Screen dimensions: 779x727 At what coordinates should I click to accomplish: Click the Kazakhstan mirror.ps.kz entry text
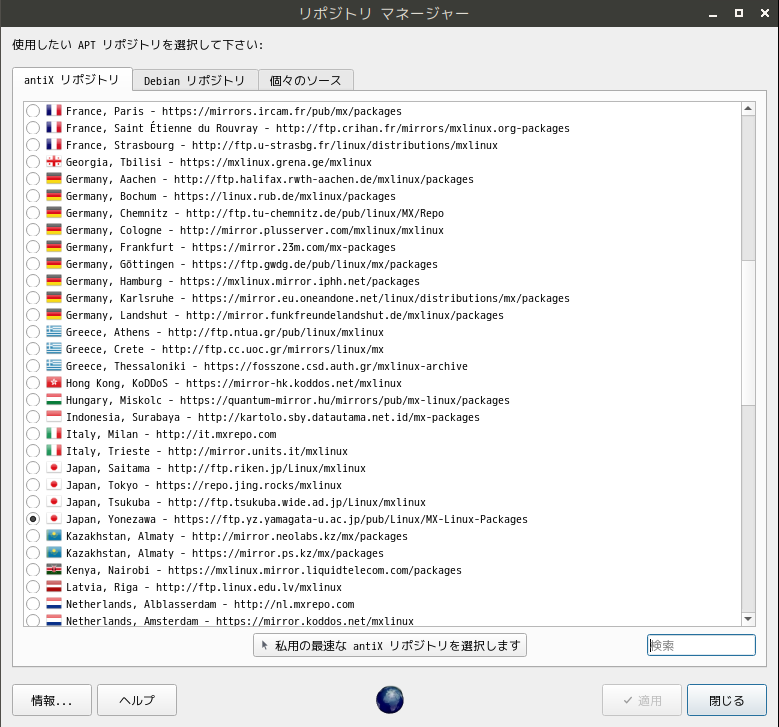pyautogui.click(x=225, y=553)
